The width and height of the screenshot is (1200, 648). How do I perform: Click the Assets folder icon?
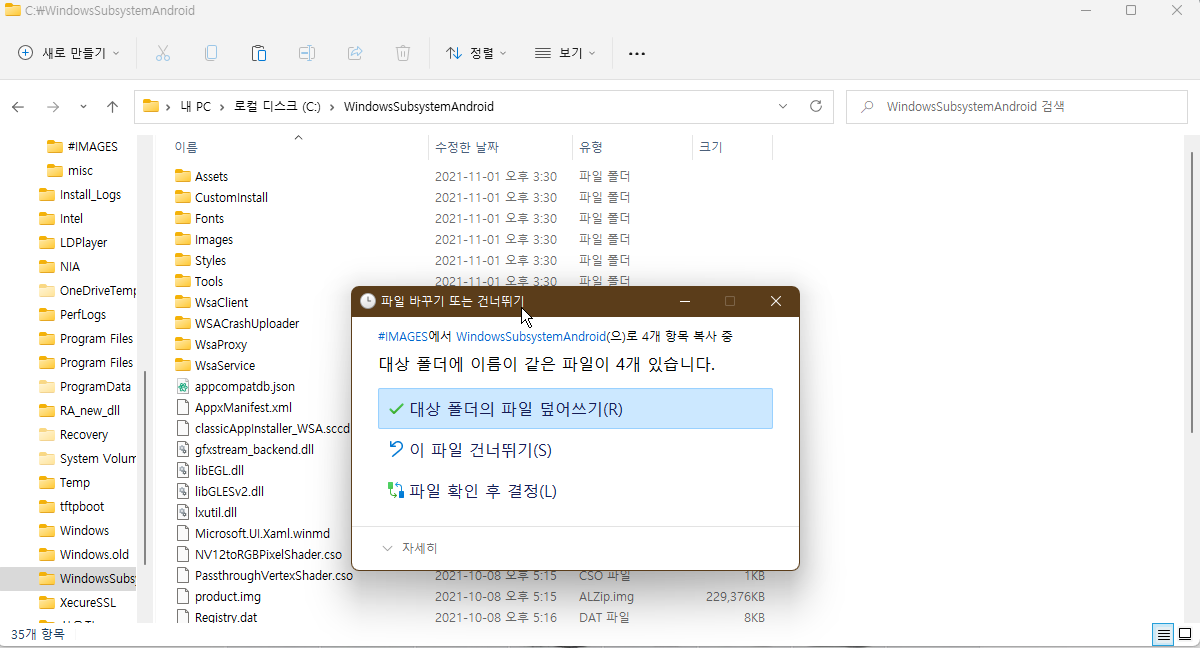tap(182, 176)
